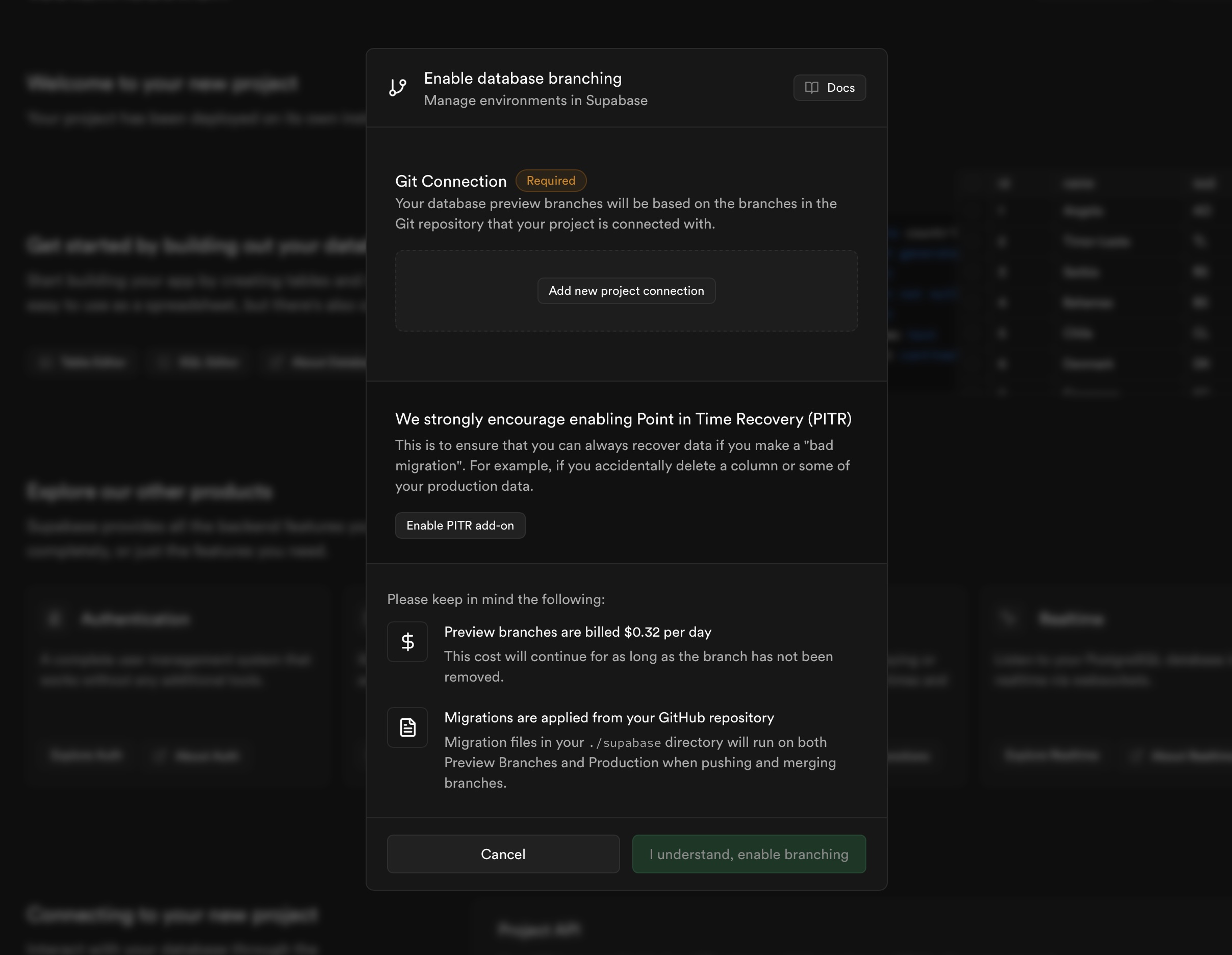Click Migrations are applied from GitHub text
This screenshot has height=955, width=1232.
[609, 717]
